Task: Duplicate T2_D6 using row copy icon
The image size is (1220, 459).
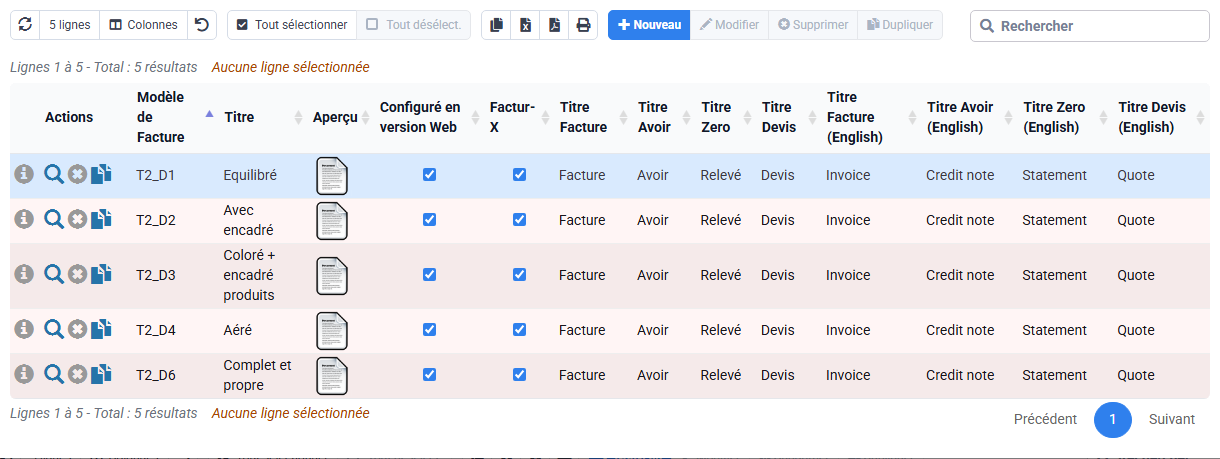Action: coord(101,375)
